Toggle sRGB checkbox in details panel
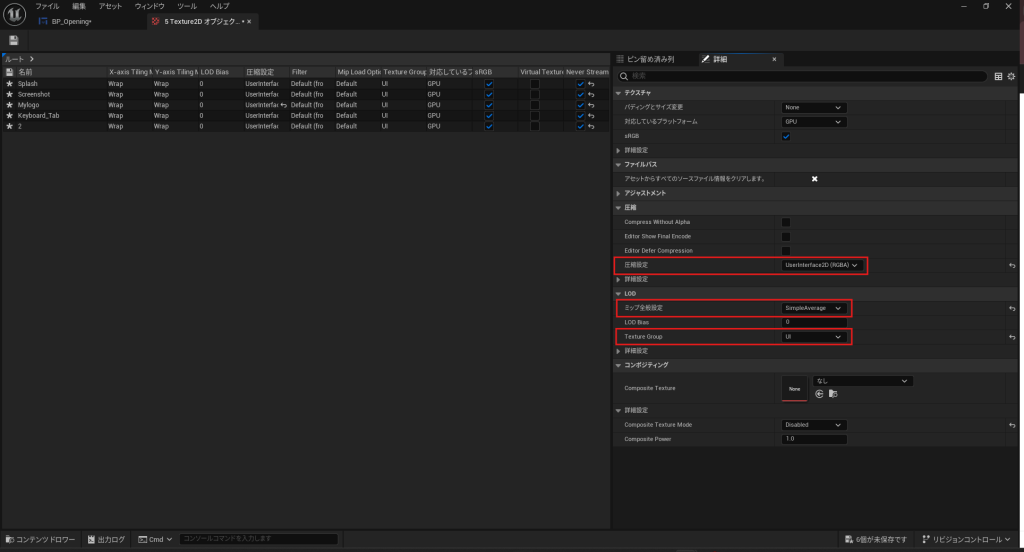The image size is (1024, 552). (x=786, y=136)
